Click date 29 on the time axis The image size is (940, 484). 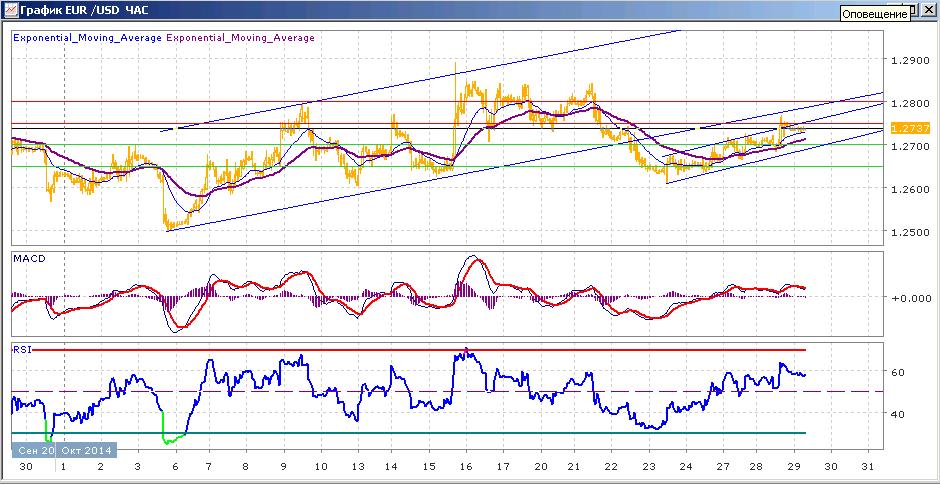(x=794, y=466)
